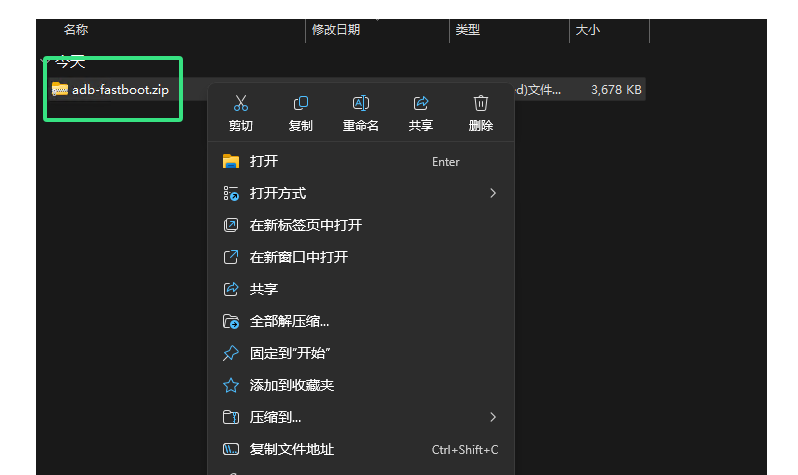Image resolution: width=798 pixels, height=475 pixels.
Task: Click the Share (共享) icon in top row
Action: tap(421, 103)
